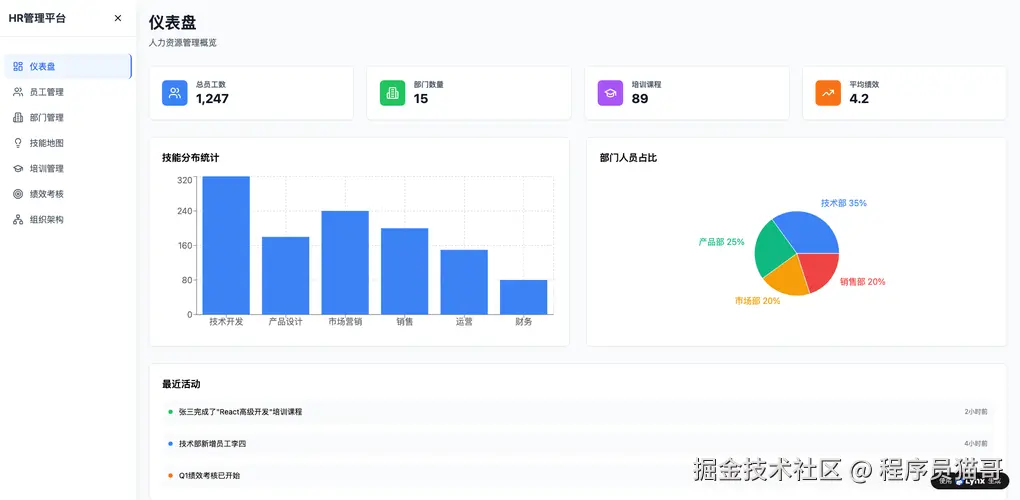Click the 仪表盘 grid icon in sidebar

(18, 66)
